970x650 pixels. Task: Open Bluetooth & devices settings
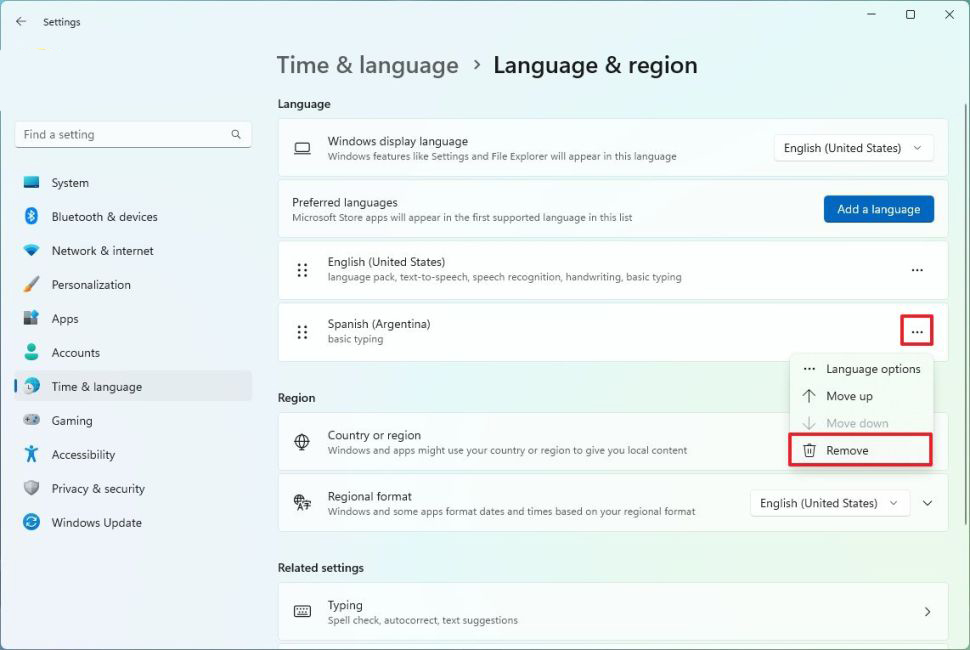(x=104, y=217)
